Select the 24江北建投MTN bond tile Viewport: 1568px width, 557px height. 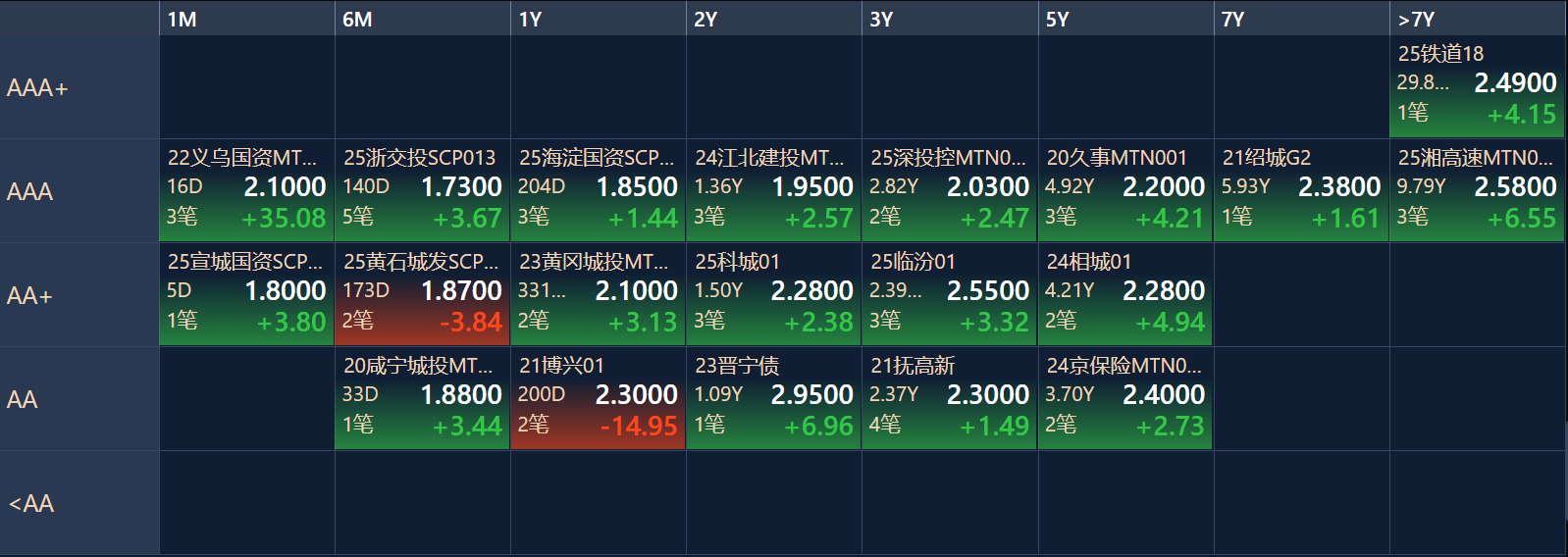click(773, 190)
